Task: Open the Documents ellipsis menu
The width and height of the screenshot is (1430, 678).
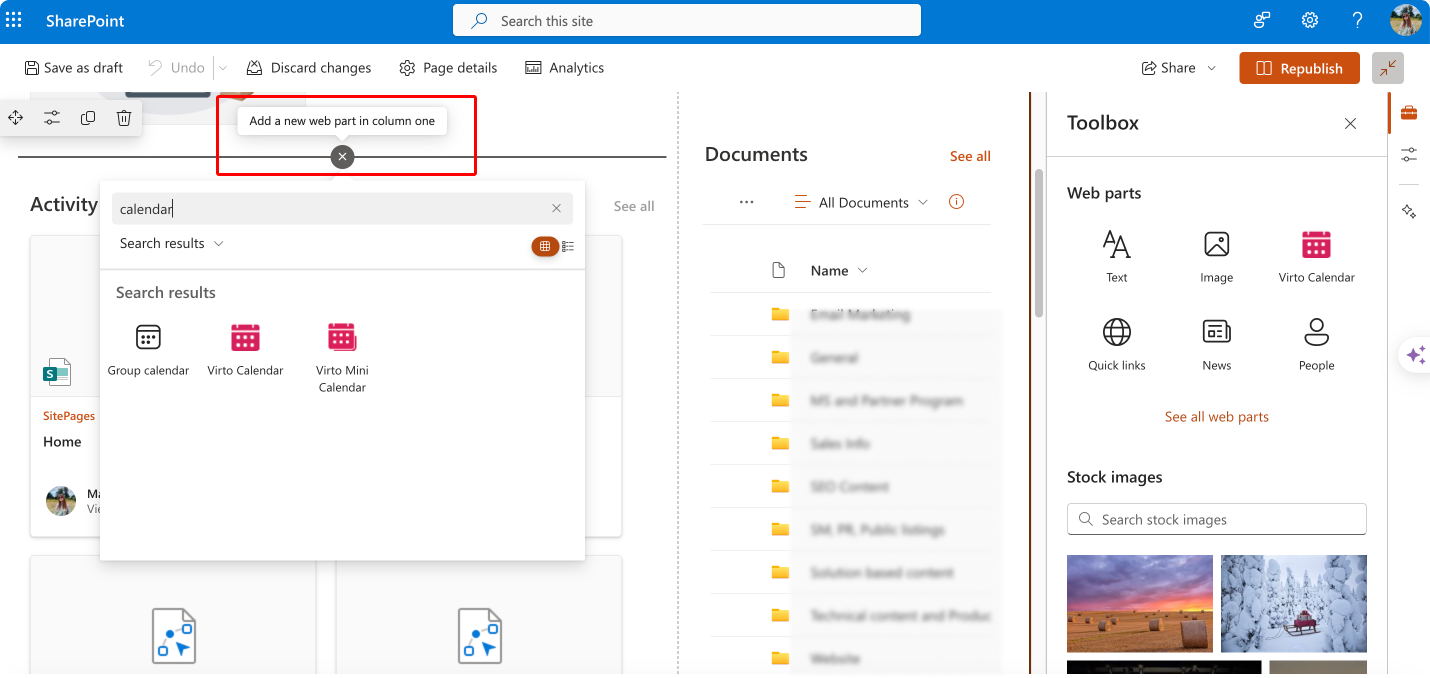Action: [746, 202]
